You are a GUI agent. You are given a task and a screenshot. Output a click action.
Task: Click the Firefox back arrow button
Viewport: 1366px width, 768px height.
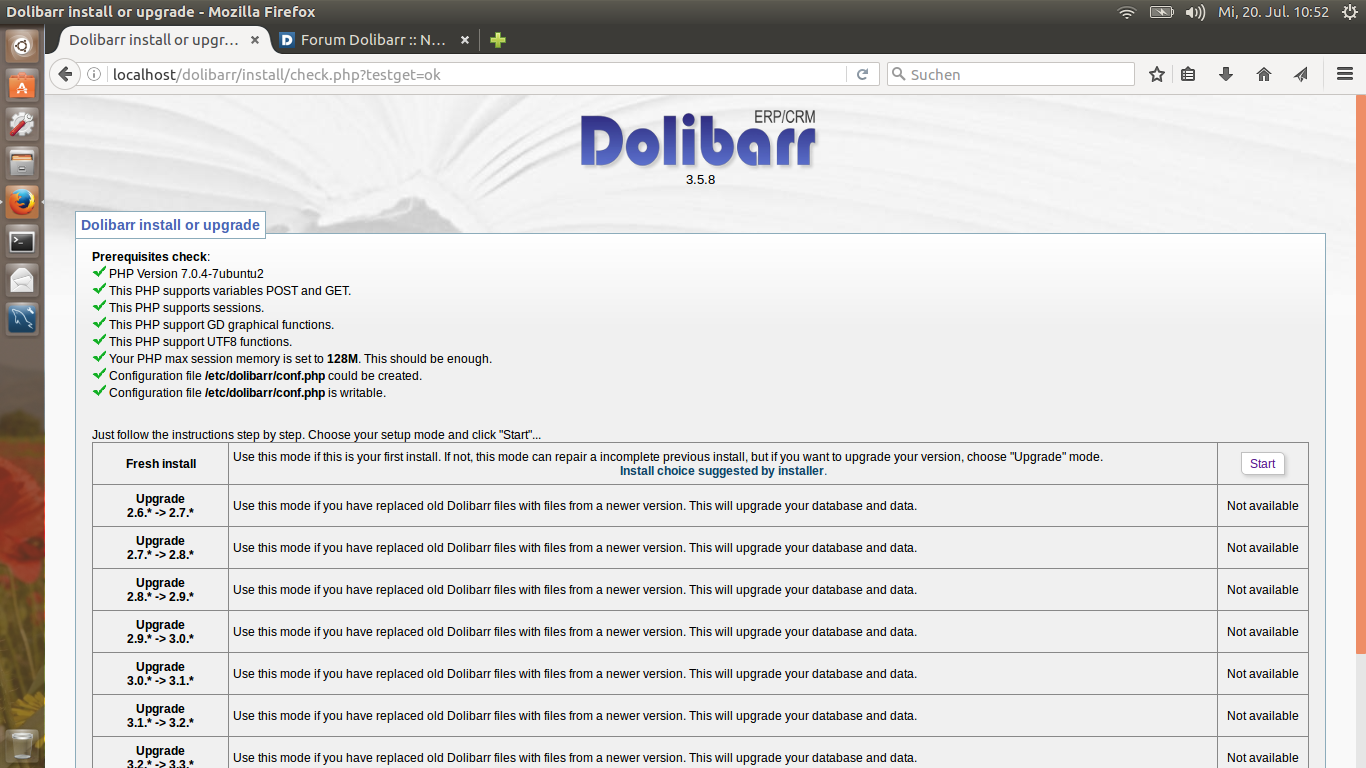[x=65, y=74]
